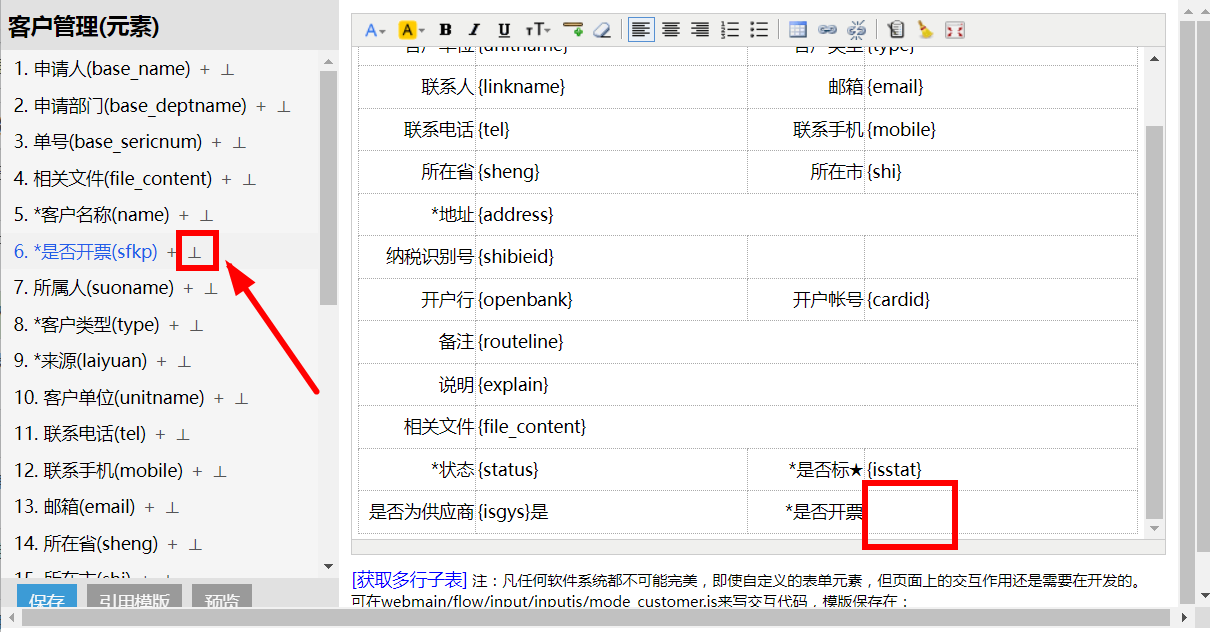Screen dimensions: 1210x632
Task: Click the ⊥ icon beside 联系电话(tel)
Action: [183, 435]
